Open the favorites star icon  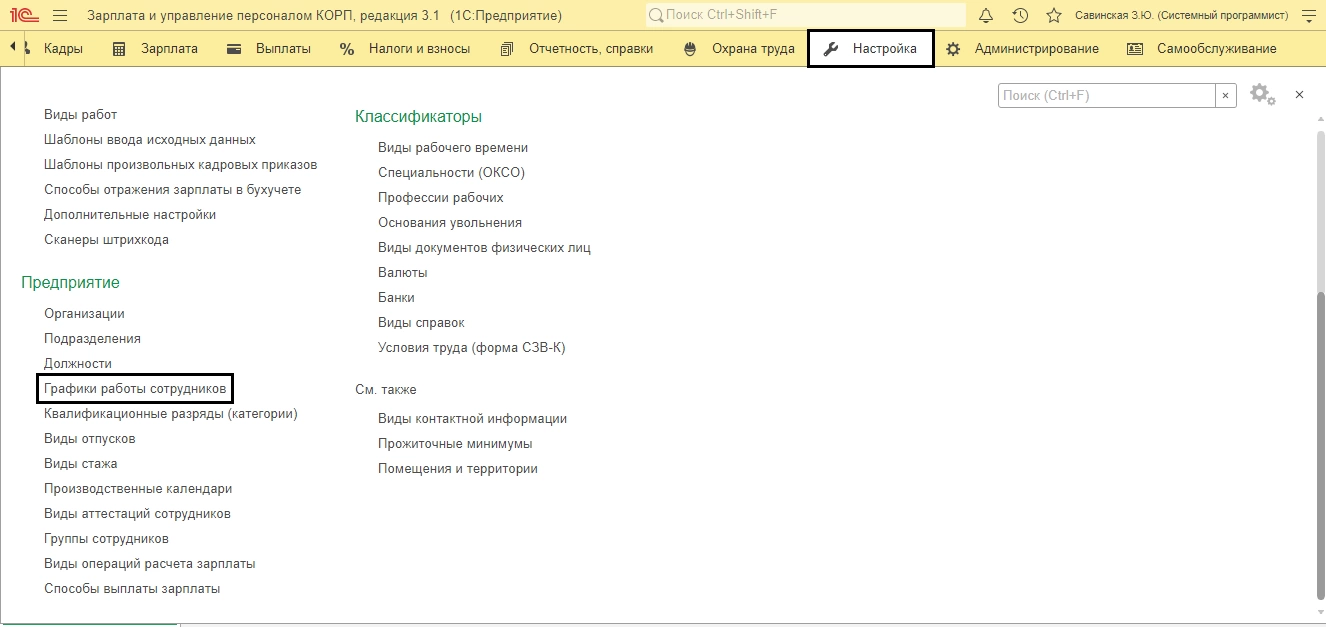1053,16
